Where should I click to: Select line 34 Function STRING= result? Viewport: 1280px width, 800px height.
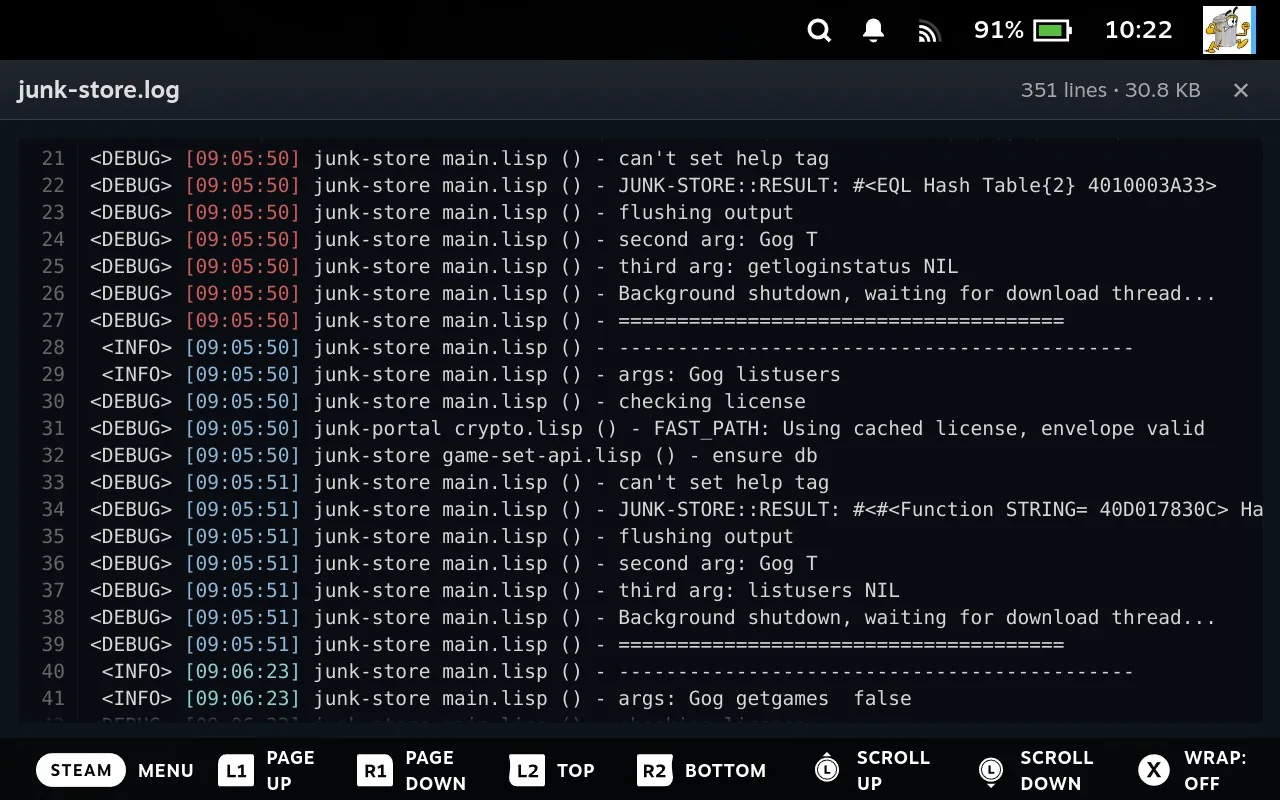pos(640,509)
